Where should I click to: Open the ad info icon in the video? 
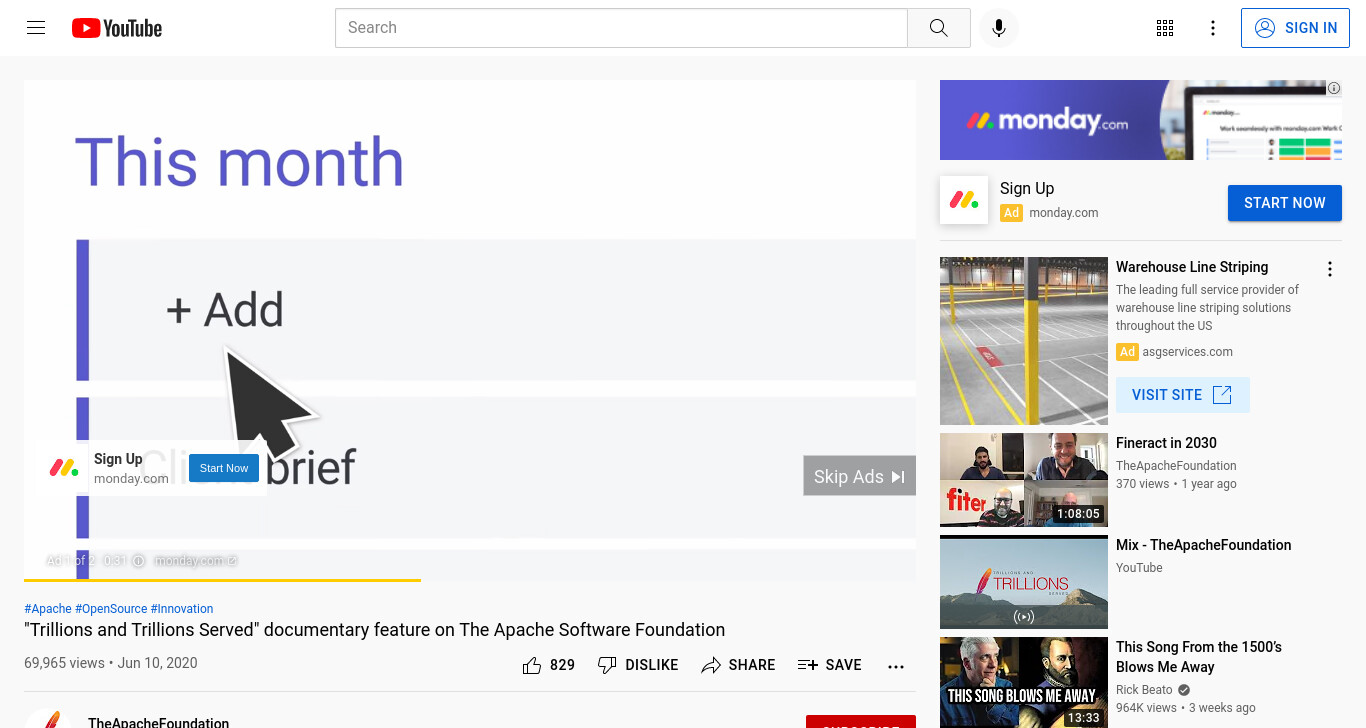coord(139,561)
